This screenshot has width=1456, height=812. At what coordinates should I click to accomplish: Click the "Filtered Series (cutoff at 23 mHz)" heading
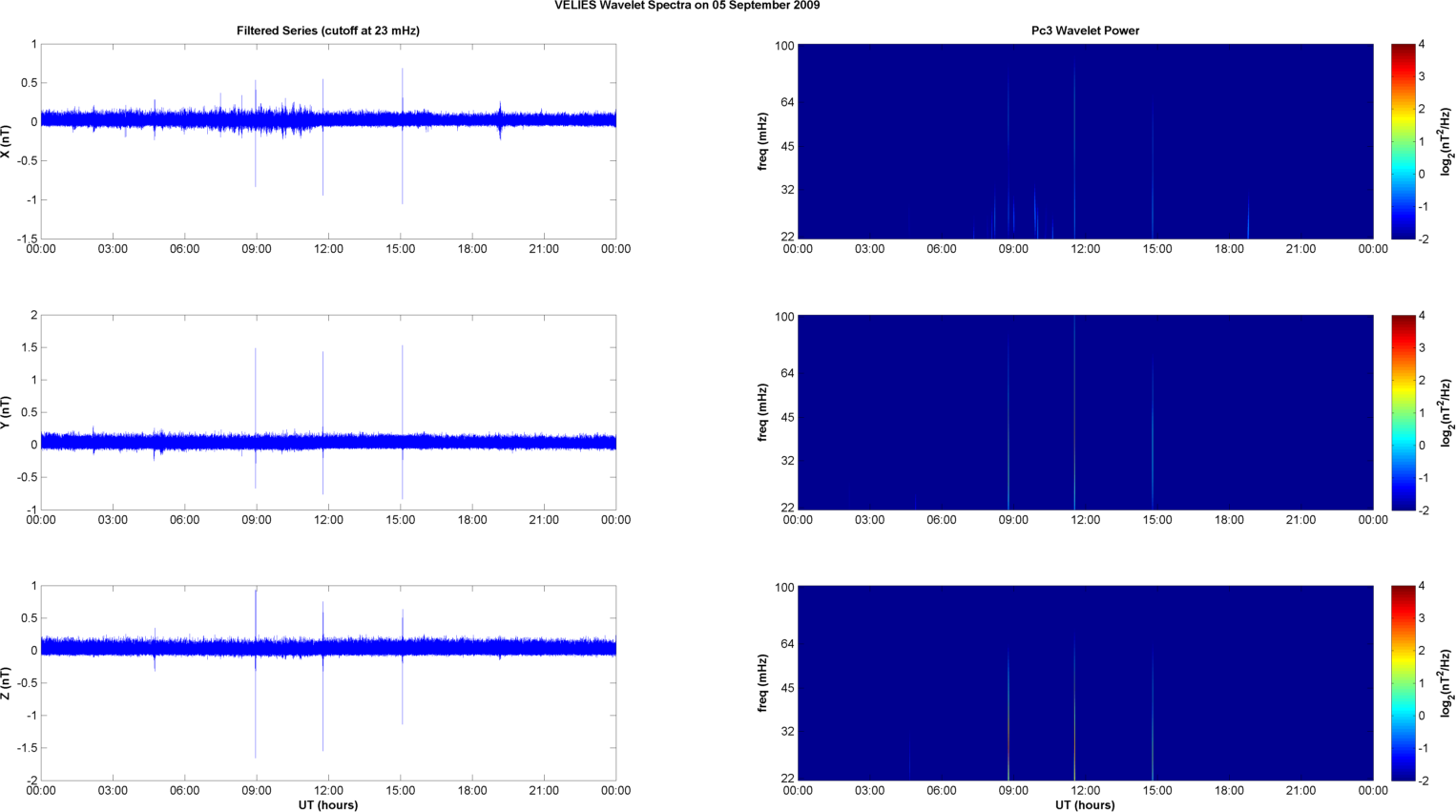coord(328,31)
